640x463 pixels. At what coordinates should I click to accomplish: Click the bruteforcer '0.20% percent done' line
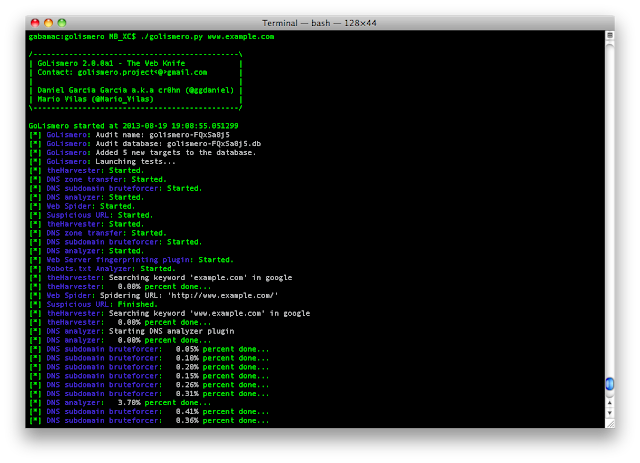point(149,367)
